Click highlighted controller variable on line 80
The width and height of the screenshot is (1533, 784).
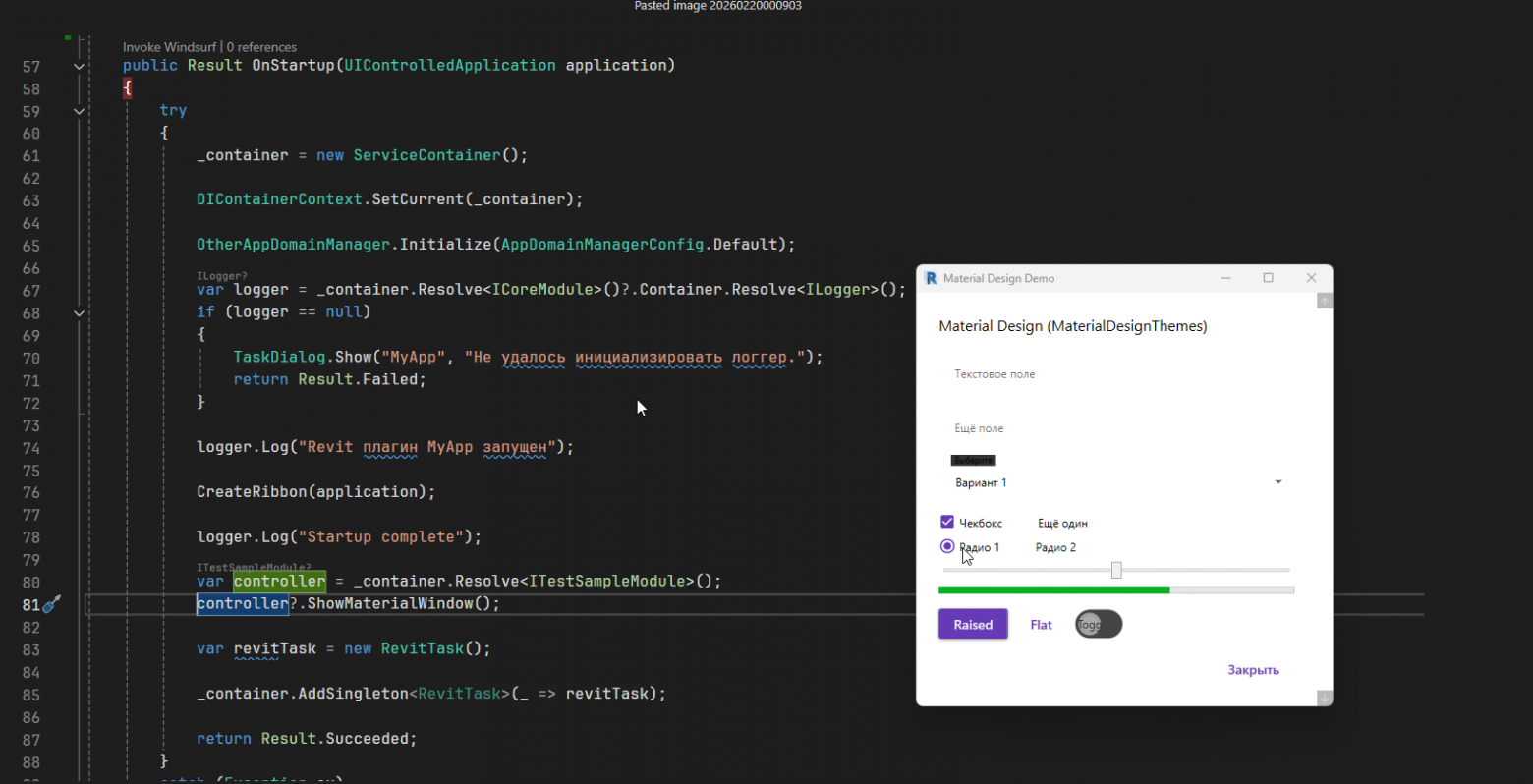pyautogui.click(x=279, y=582)
